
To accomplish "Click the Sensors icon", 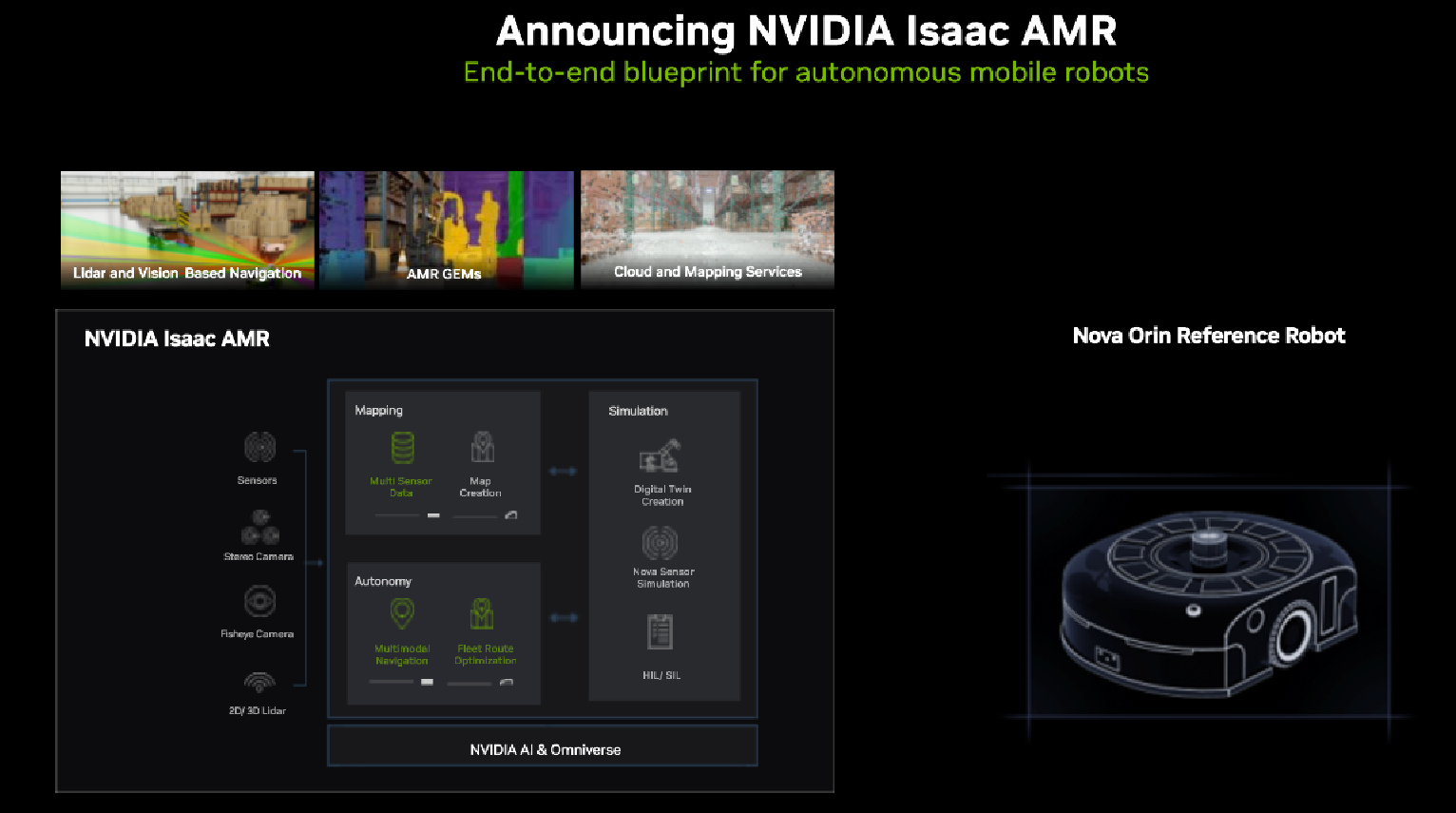I will tap(259, 447).
